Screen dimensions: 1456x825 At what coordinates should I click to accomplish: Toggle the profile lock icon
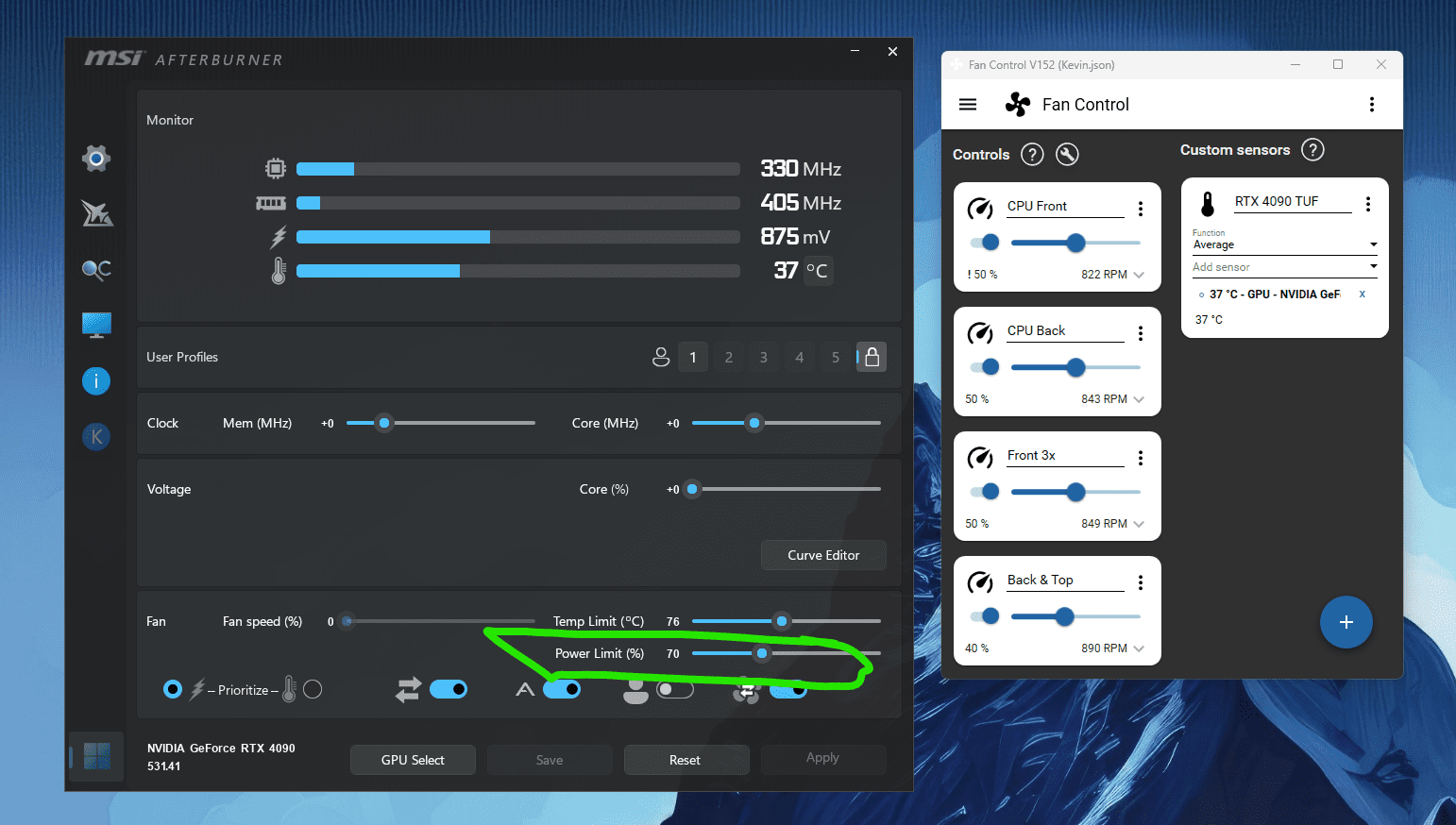pyautogui.click(x=872, y=357)
